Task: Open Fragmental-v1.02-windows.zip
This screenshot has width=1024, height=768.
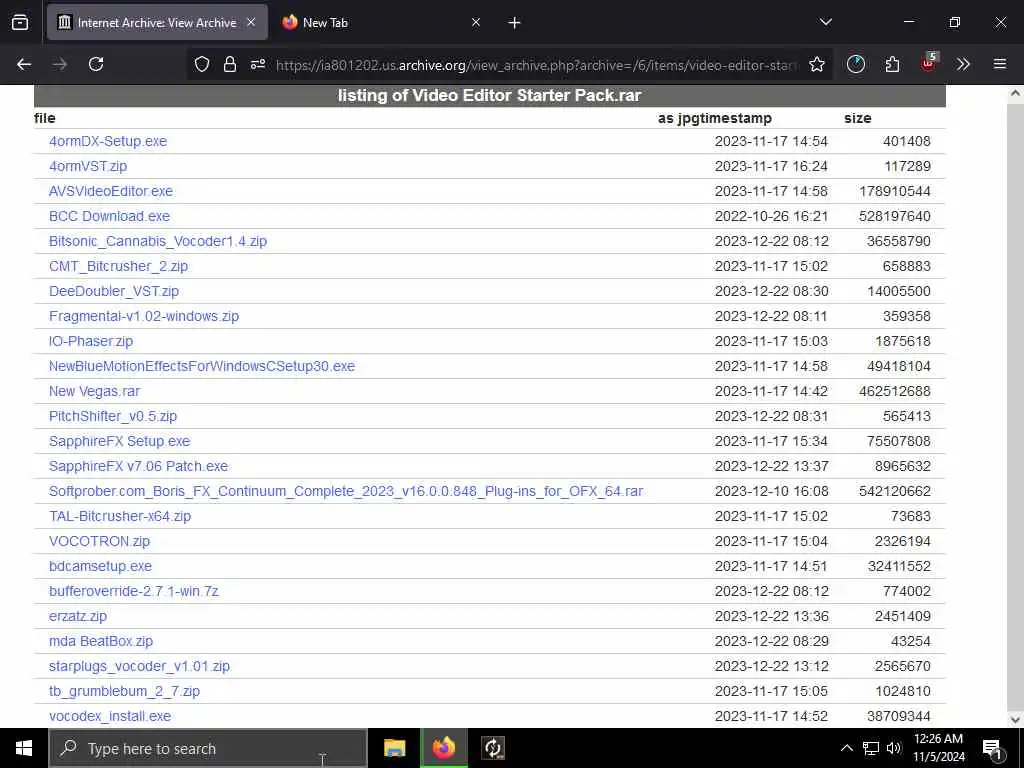Action: [144, 316]
